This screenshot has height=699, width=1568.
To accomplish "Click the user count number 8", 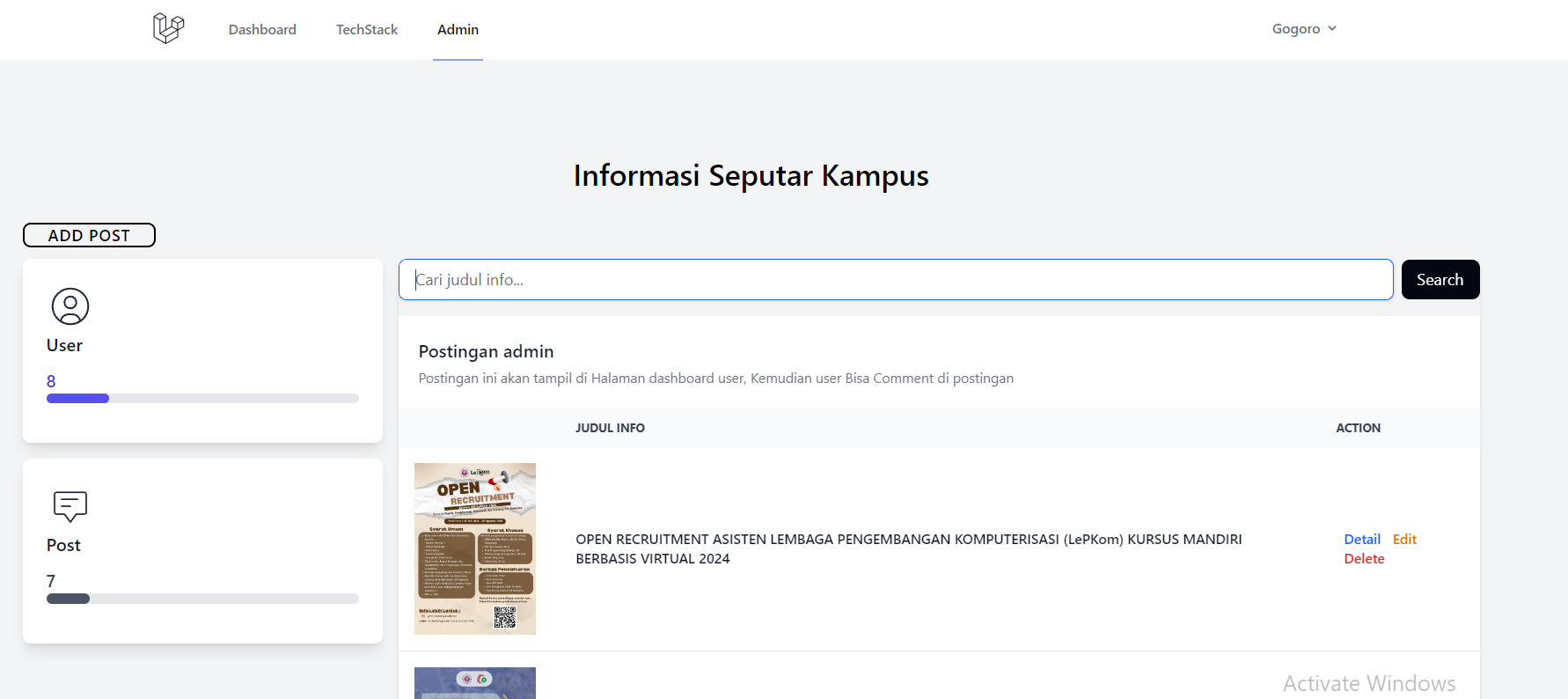I will tap(51, 381).
